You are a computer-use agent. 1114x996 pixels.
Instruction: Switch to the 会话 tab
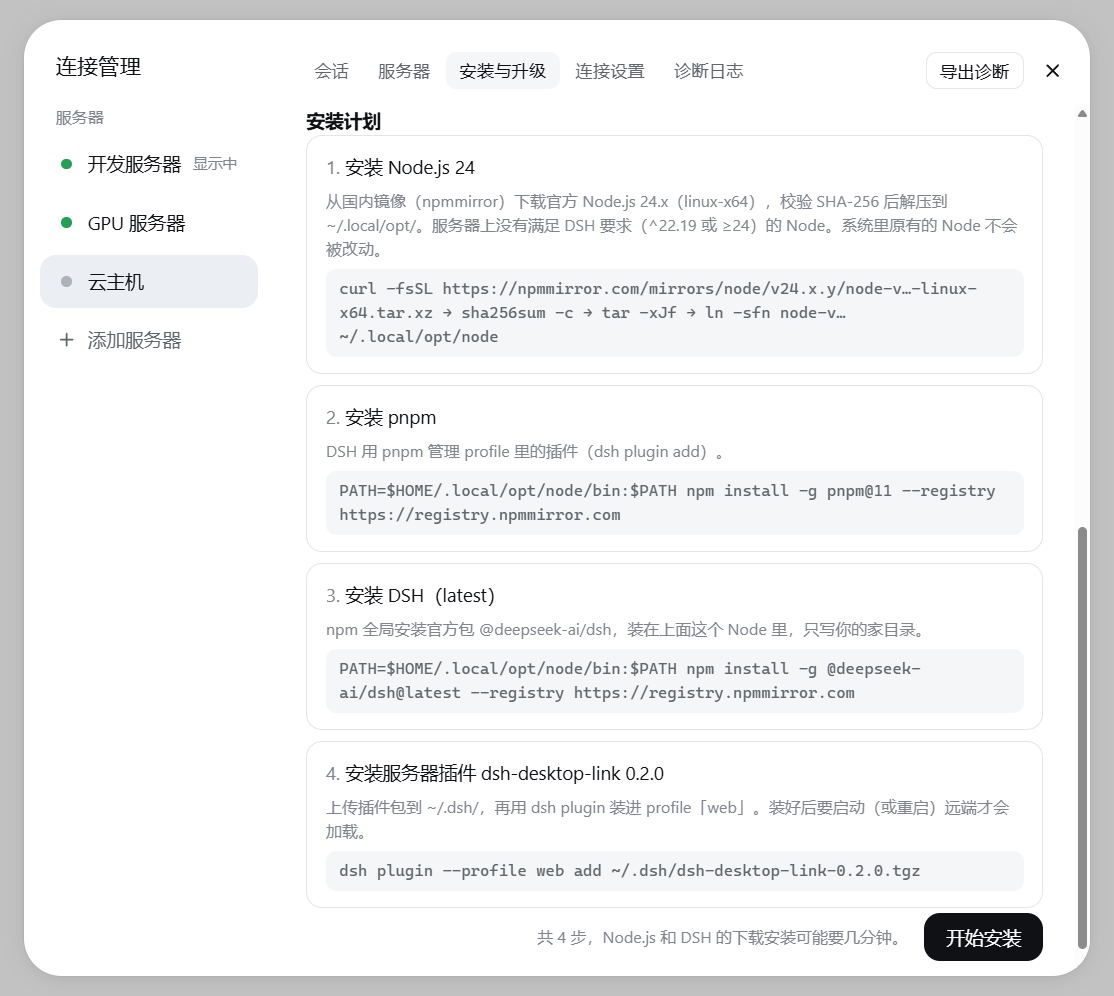coord(331,71)
